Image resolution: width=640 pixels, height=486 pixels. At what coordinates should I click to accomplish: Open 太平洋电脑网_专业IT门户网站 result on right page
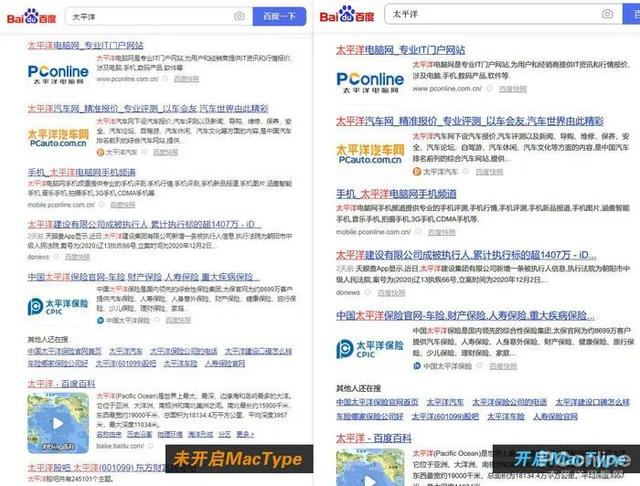click(400, 50)
